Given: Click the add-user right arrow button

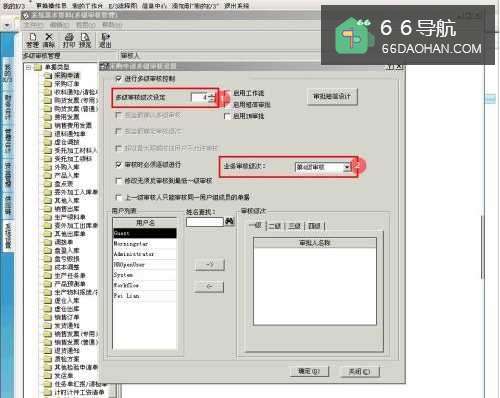Looking at the screenshot, I should (x=210, y=265).
